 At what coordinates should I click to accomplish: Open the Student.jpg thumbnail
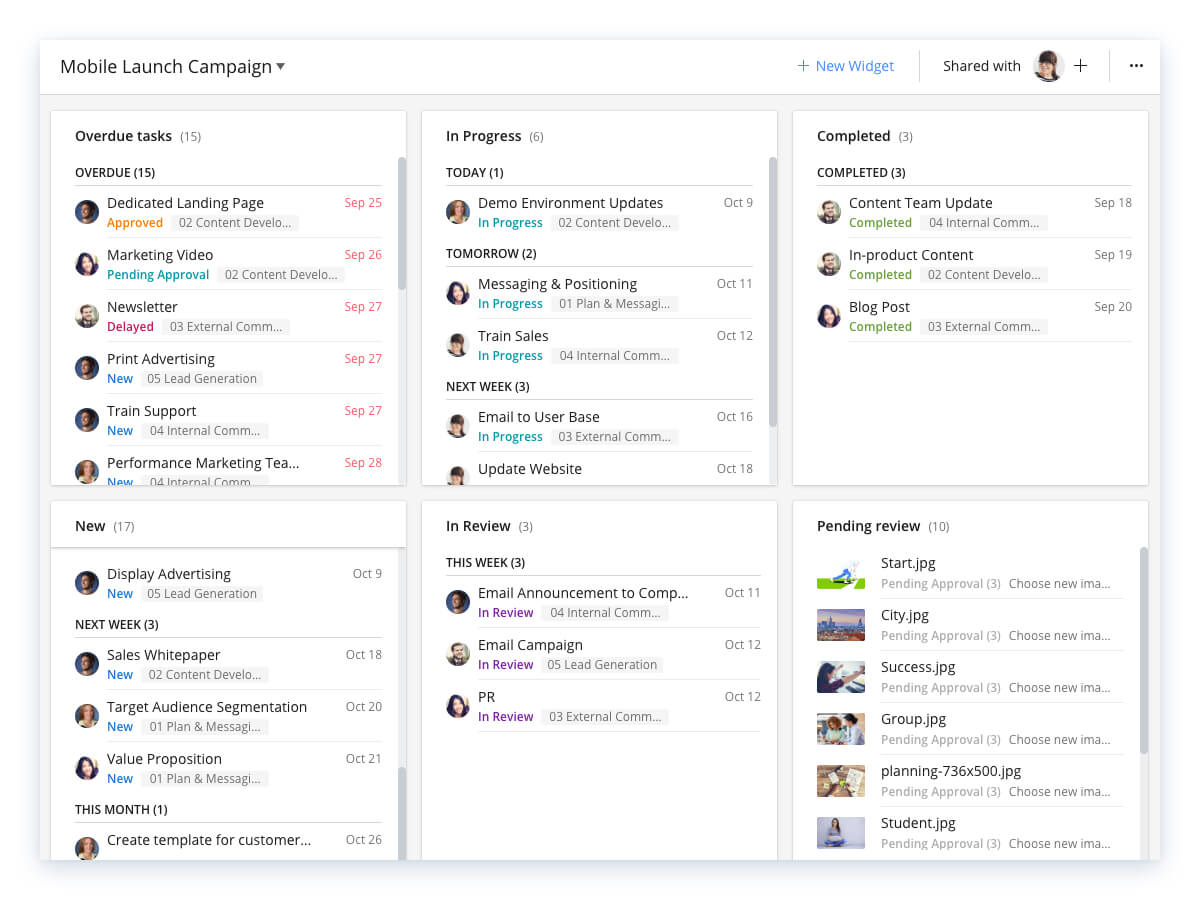click(x=841, y=833)
